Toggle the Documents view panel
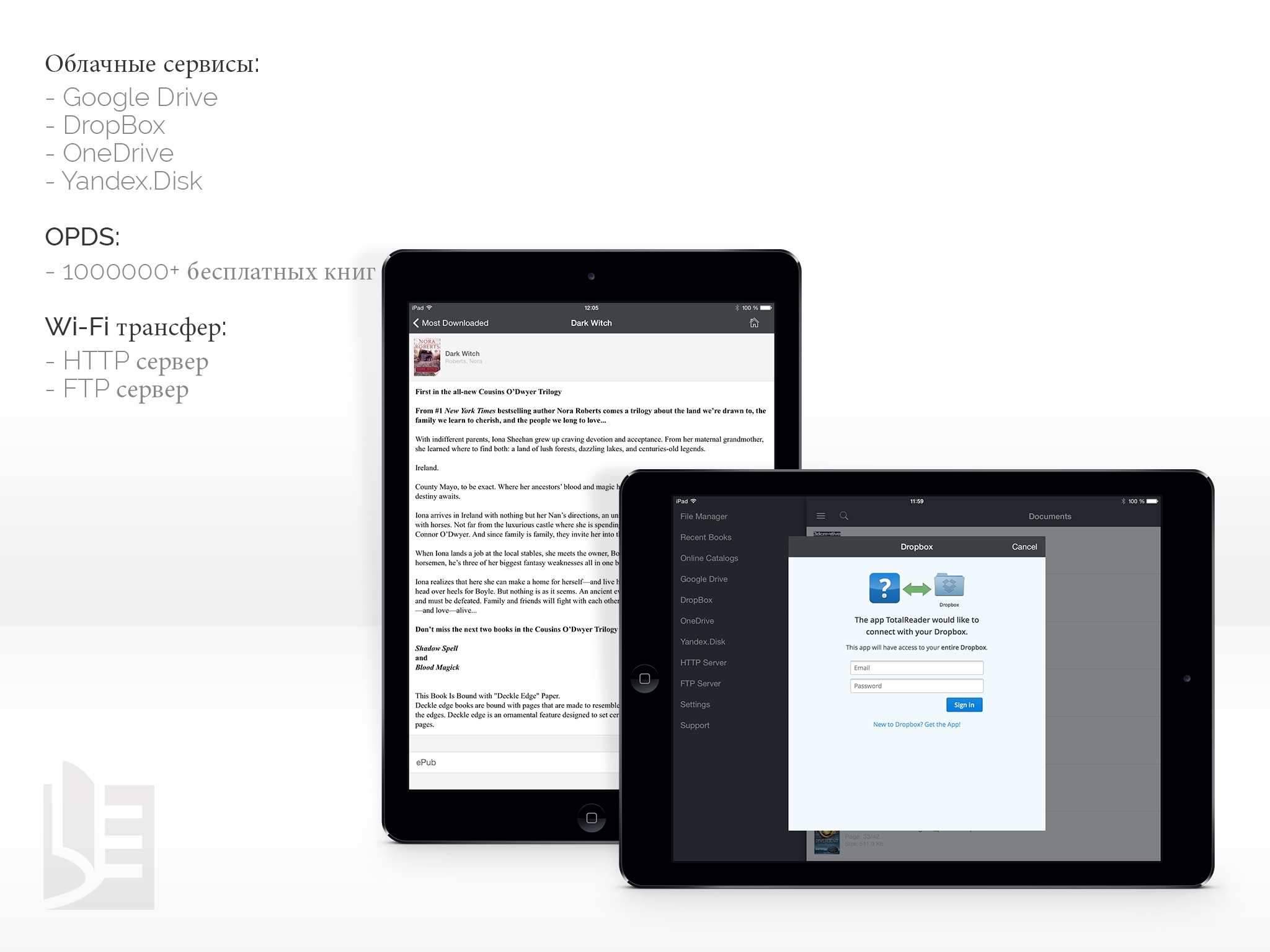1270x952 pixels. 821,516
